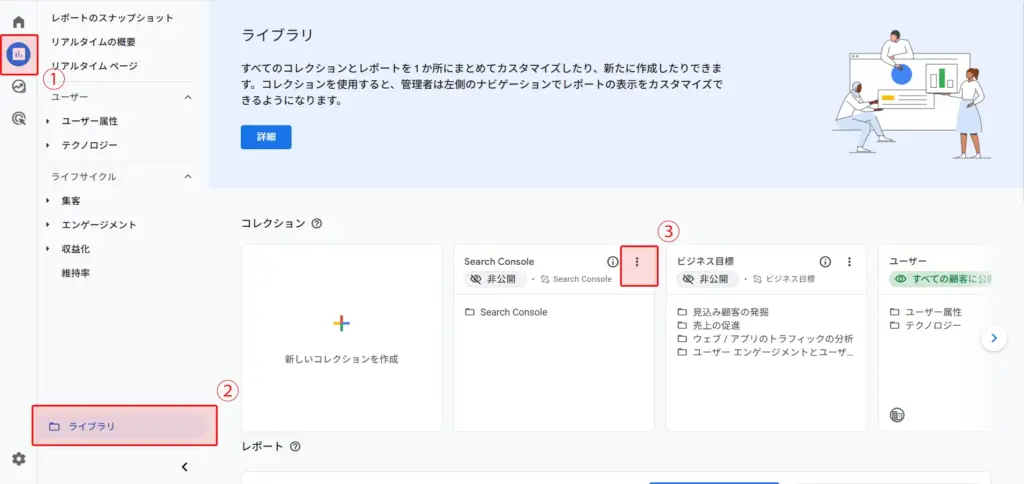Click the 非公開 status on ビジネス目標 card

pyautogui.click(x=706, y=279)
